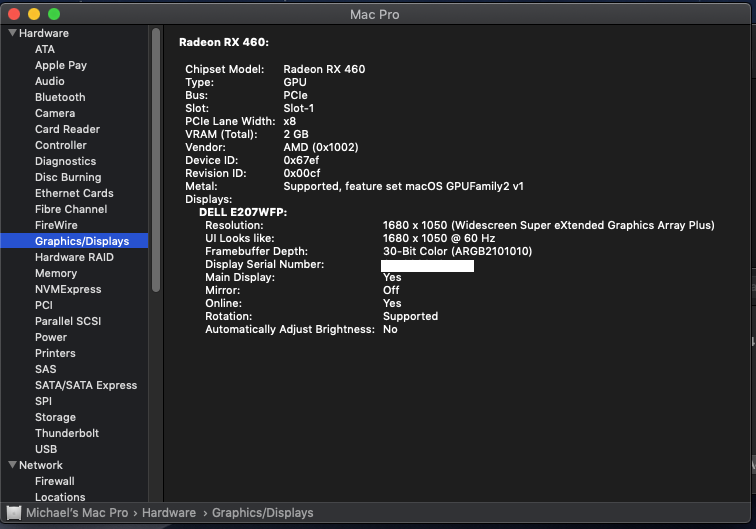The width and height of the screenshot is (756, 529).
Task: Zoom the window with green button
Action: (54, 14)
